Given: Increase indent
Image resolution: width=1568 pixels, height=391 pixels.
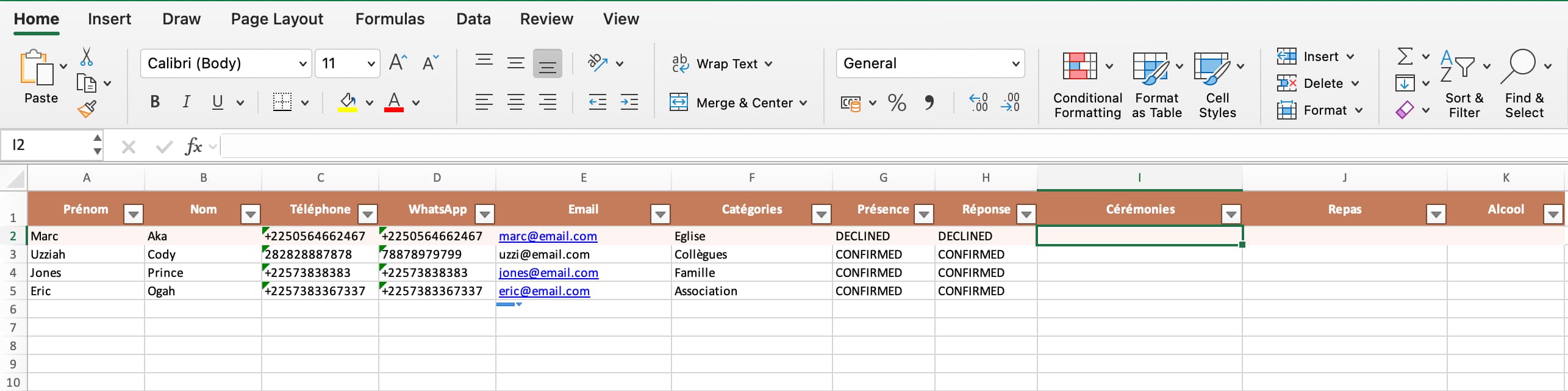Looking at the screenshot, I should (x=629, y=102).
